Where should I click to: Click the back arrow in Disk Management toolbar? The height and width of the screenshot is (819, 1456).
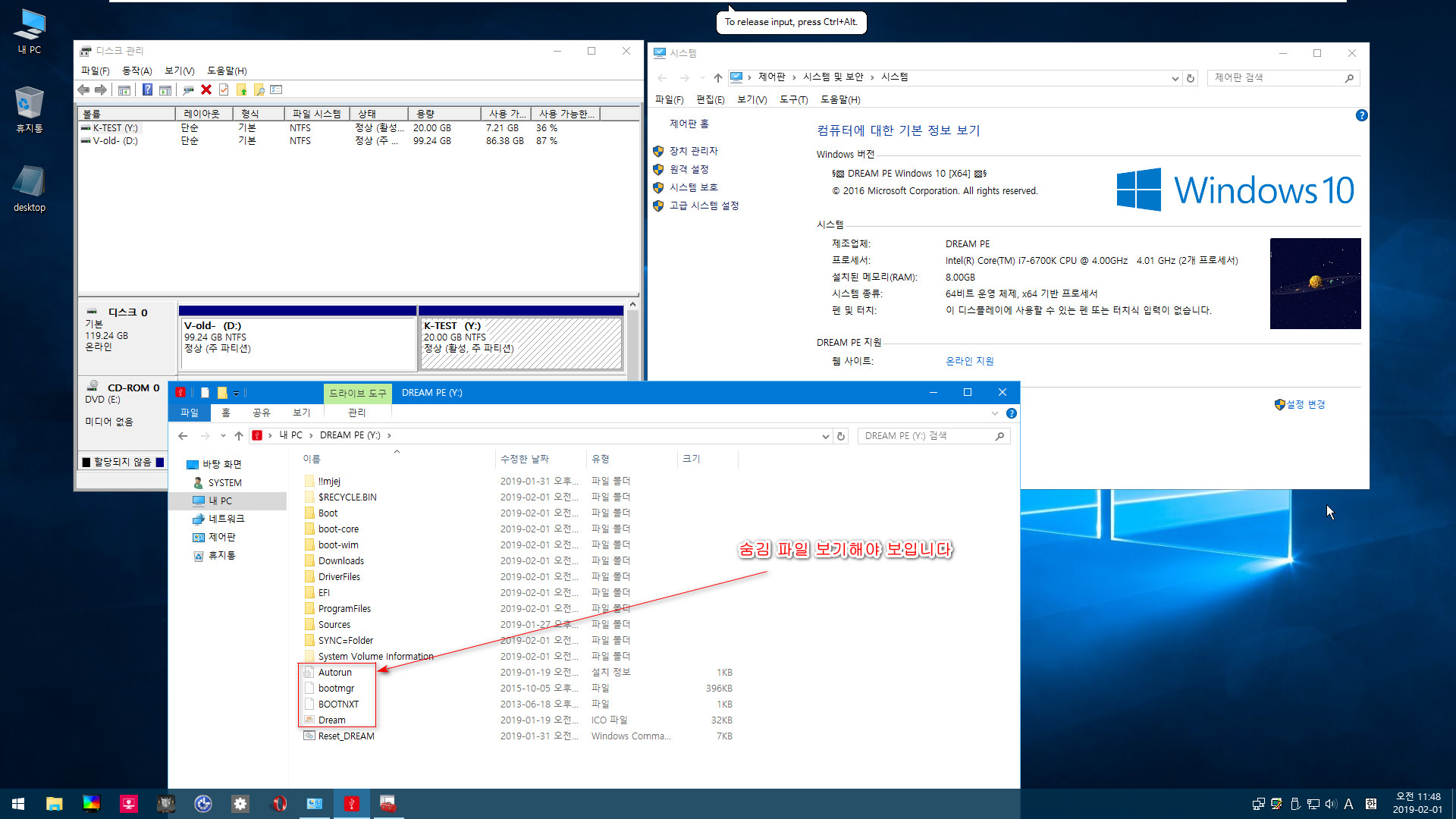(x=83, y=90)
